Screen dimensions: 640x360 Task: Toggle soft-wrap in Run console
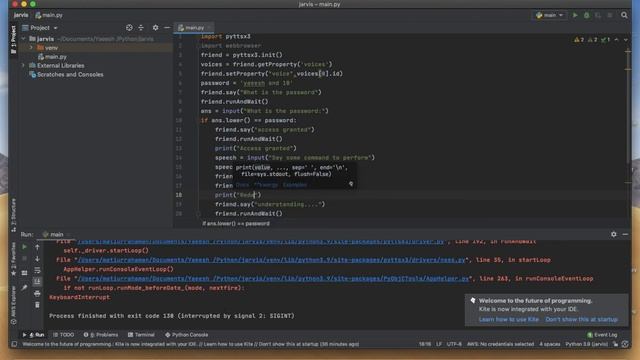coord(37,270)
